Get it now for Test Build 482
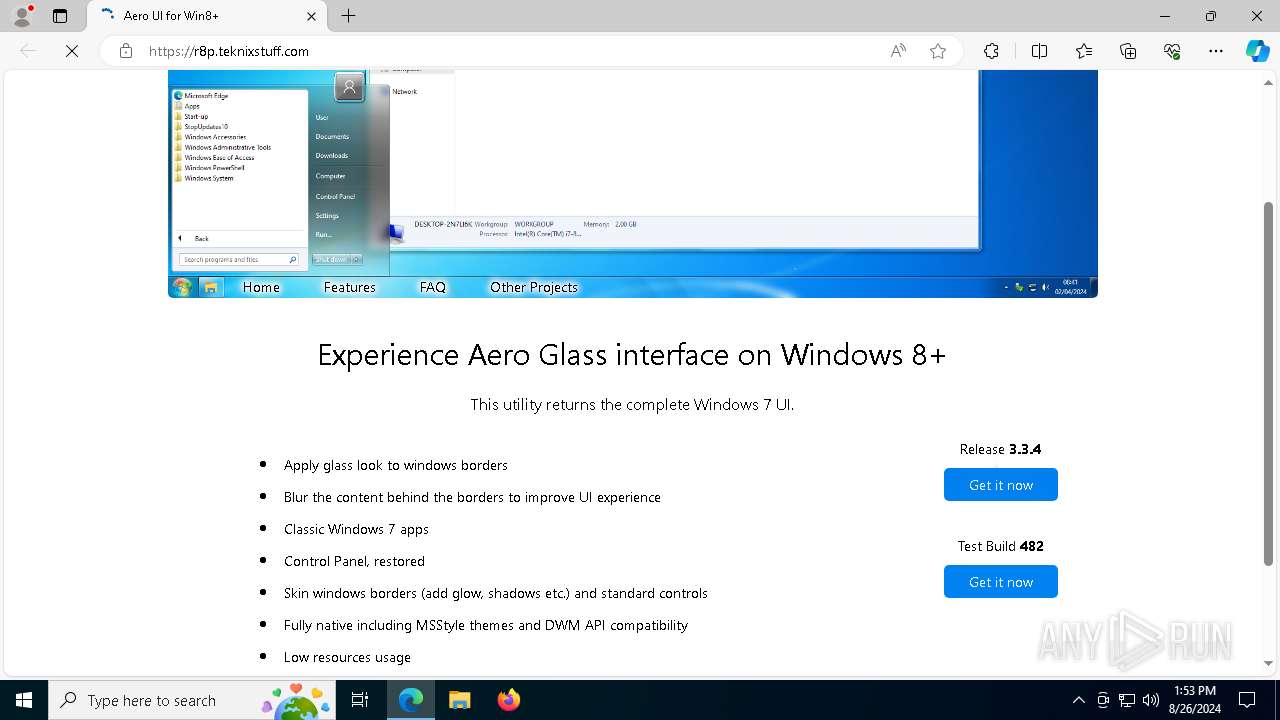The width and height of the screenshot is (1280, 720). 1001,582
